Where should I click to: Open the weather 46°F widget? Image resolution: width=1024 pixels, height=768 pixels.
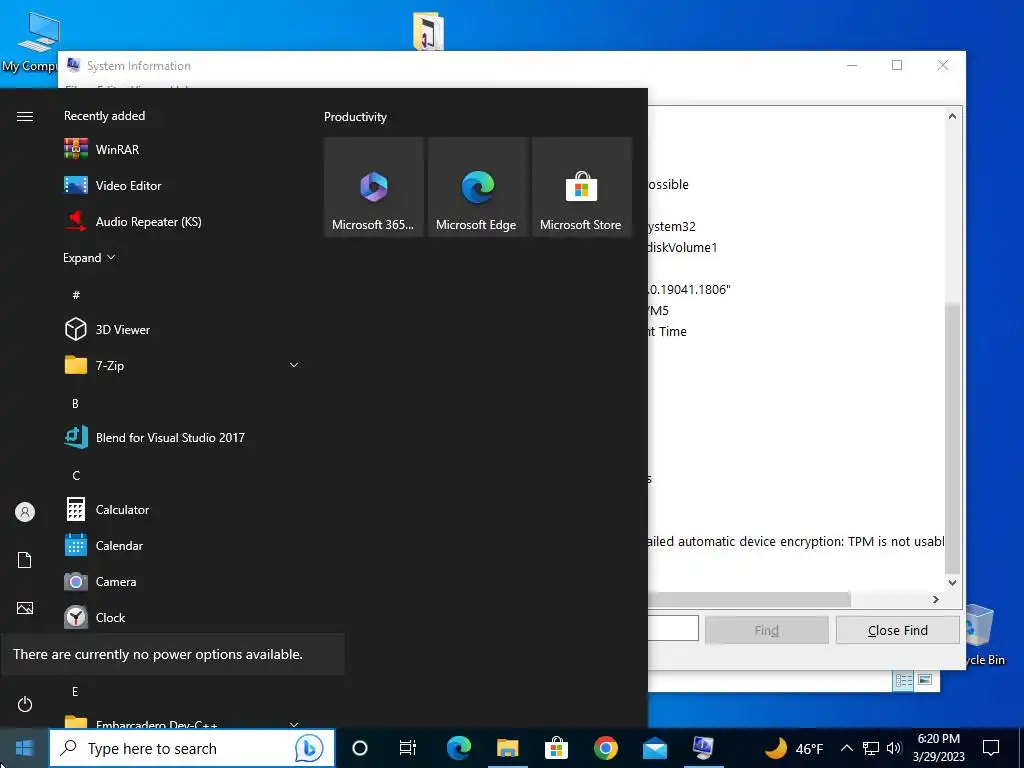794,748
